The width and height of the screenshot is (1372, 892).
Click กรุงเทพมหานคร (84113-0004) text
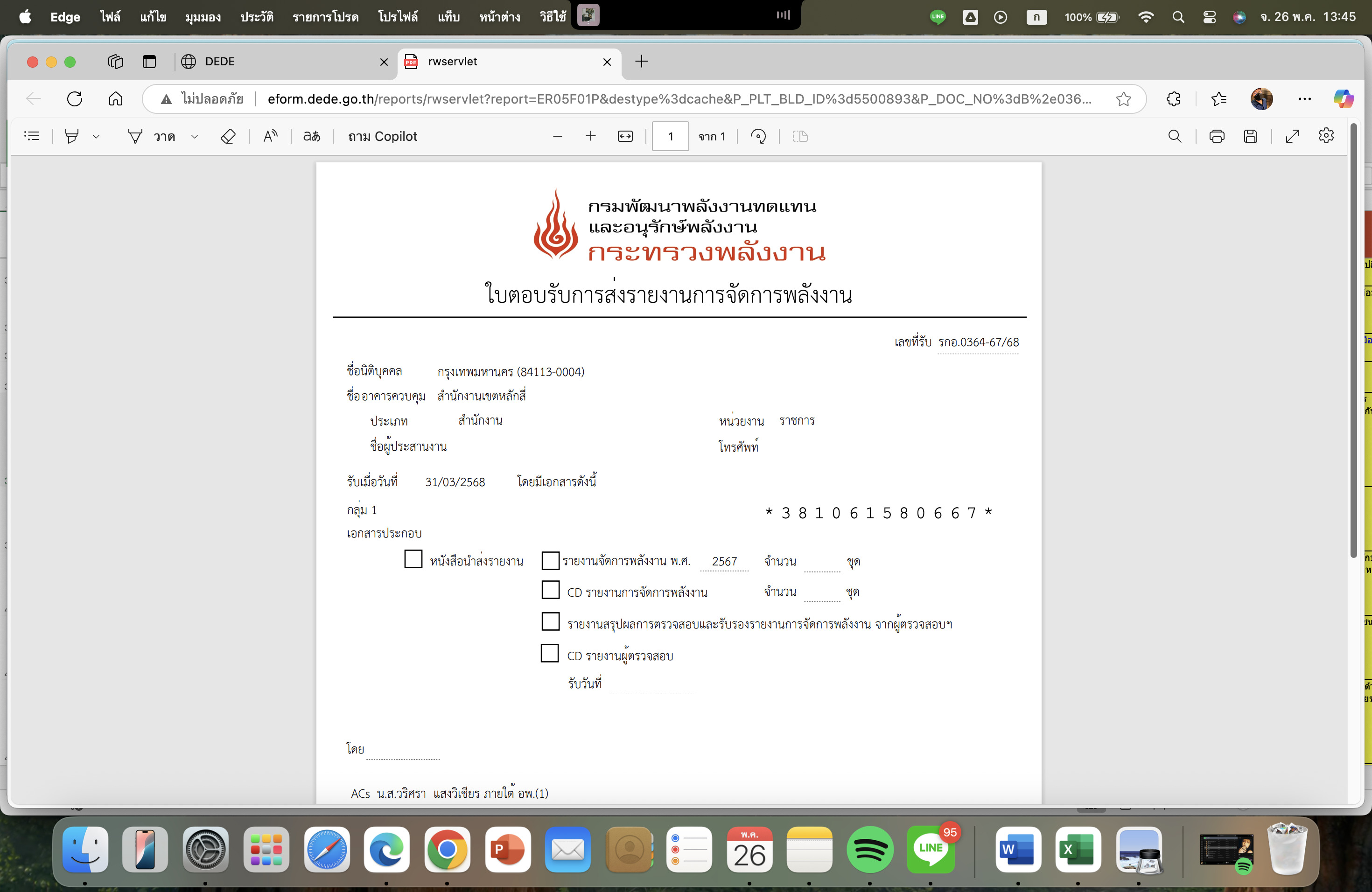(x=511, y=372)
